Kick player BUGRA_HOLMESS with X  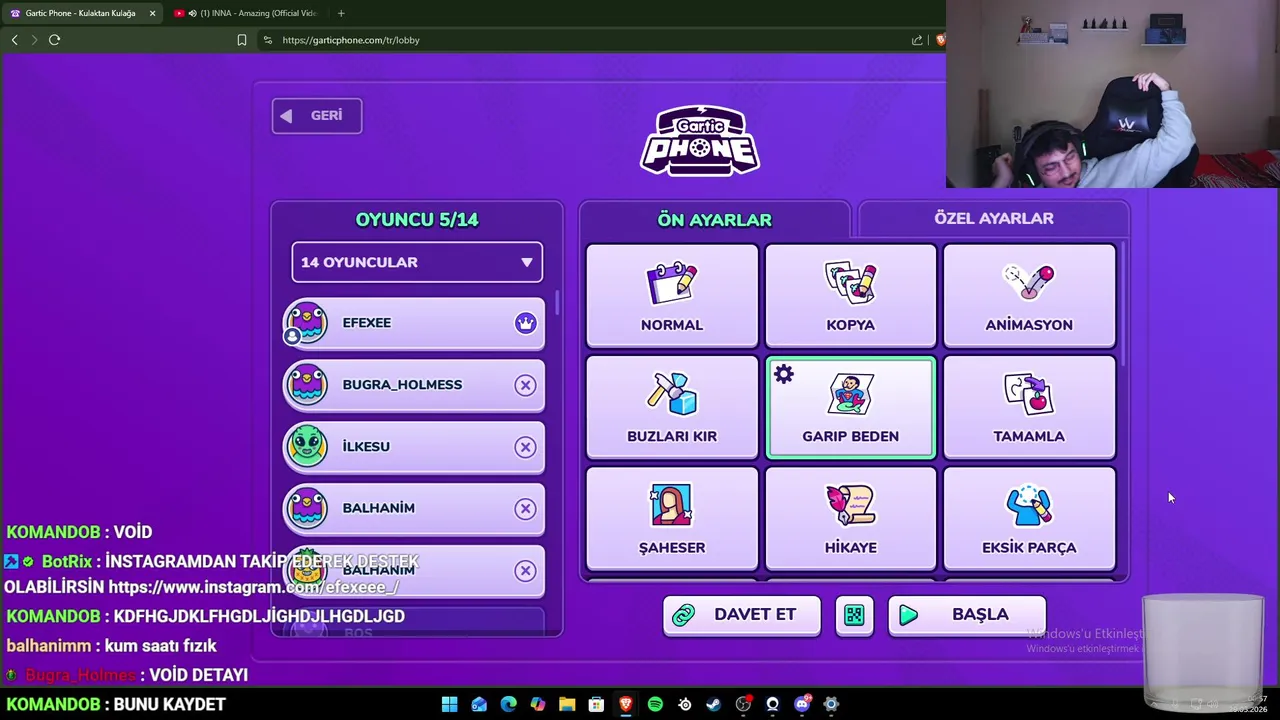525,385
